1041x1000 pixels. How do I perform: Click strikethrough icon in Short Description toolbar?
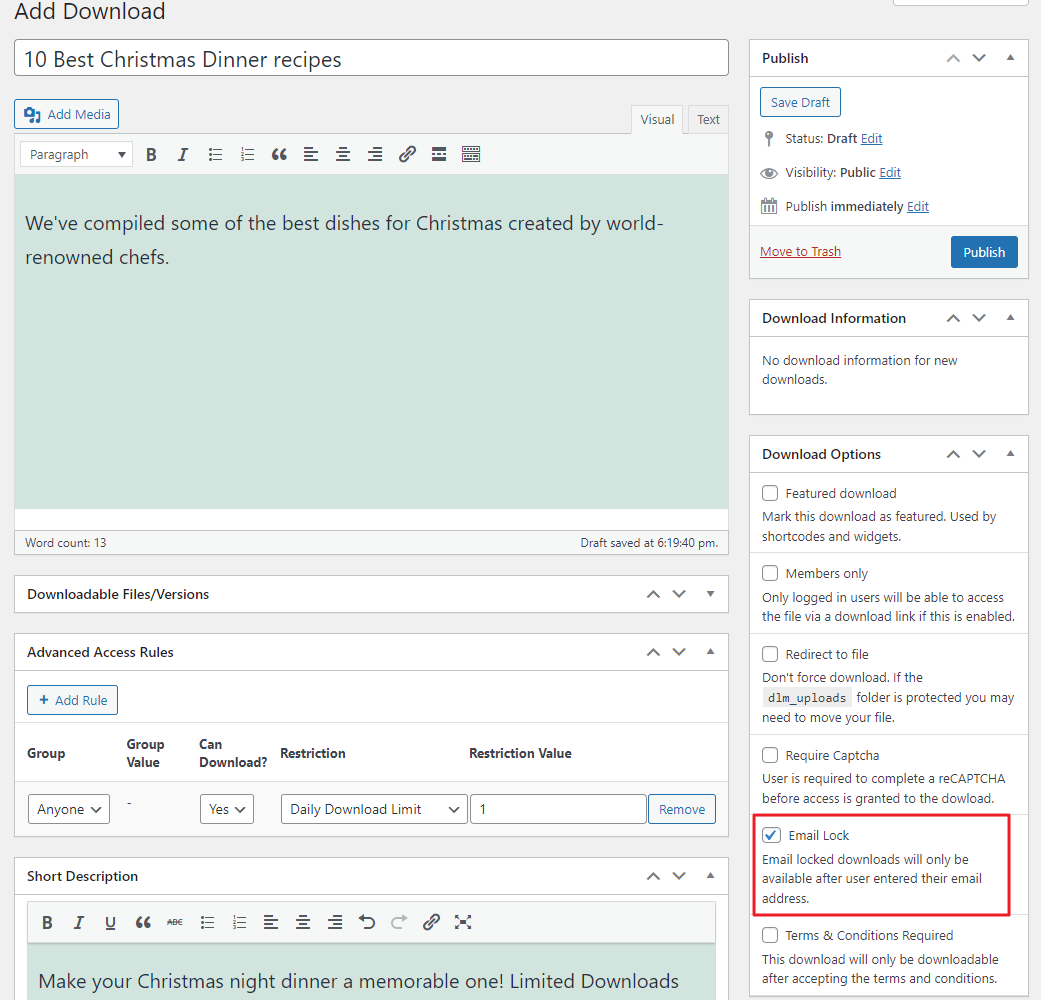(175, 922)
